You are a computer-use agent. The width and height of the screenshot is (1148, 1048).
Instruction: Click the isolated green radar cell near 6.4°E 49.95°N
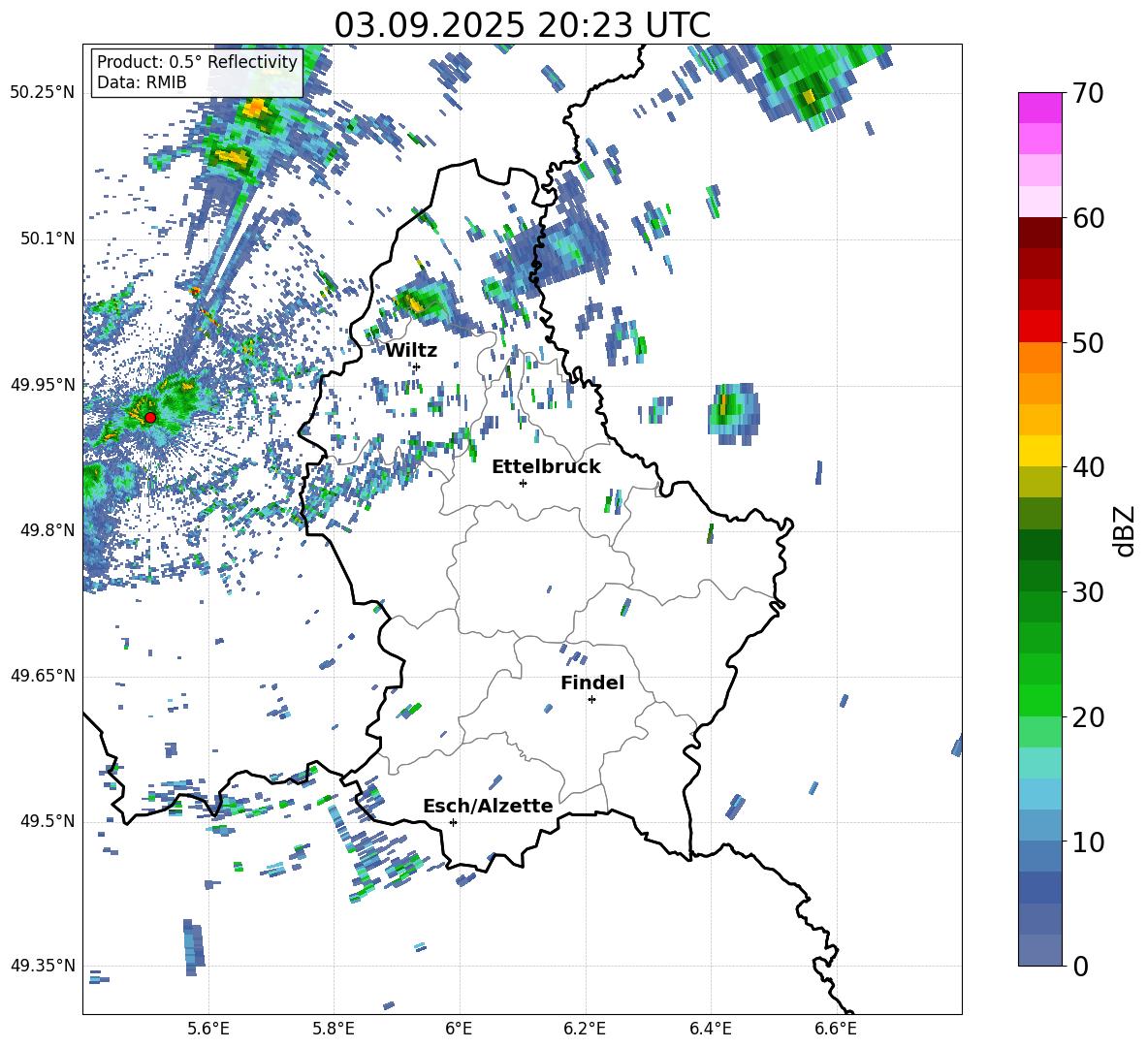pyautogui.click(x=734, y=413)
